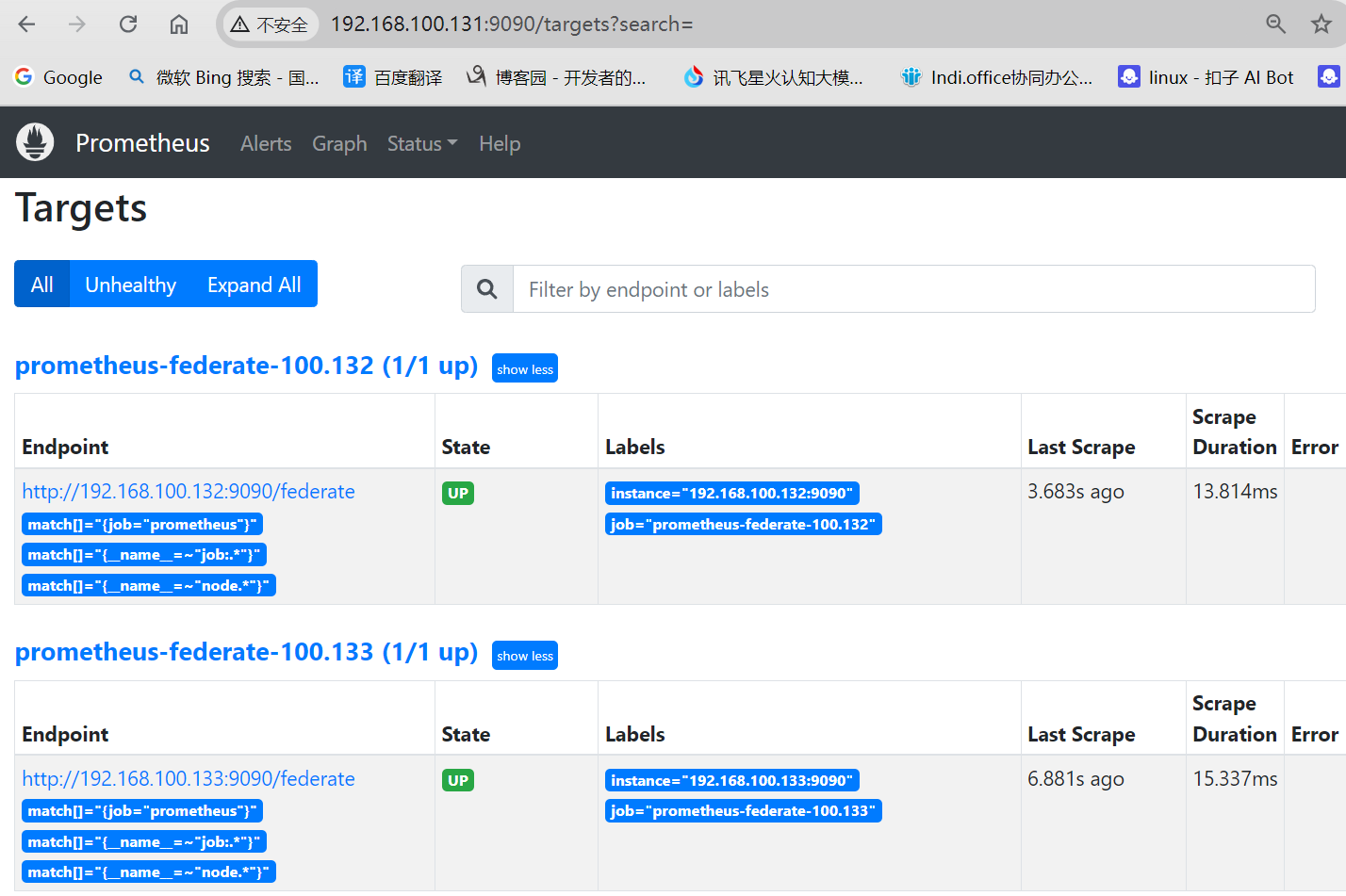The width and height of the screenshot is (1346, 896).
Task: Bookmark this page with star icon
Action: (x=1321, y=24)
